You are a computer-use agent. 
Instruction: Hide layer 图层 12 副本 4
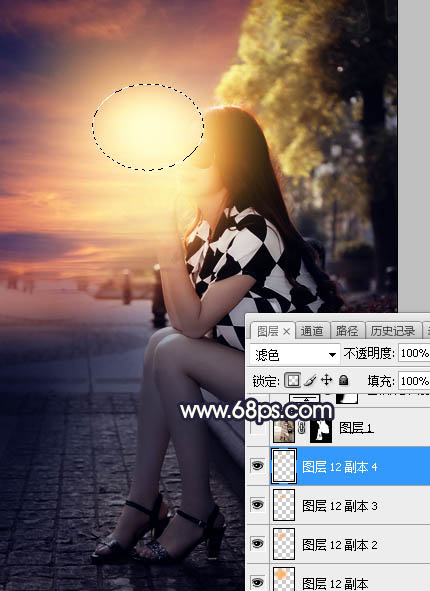pos(258,466)
